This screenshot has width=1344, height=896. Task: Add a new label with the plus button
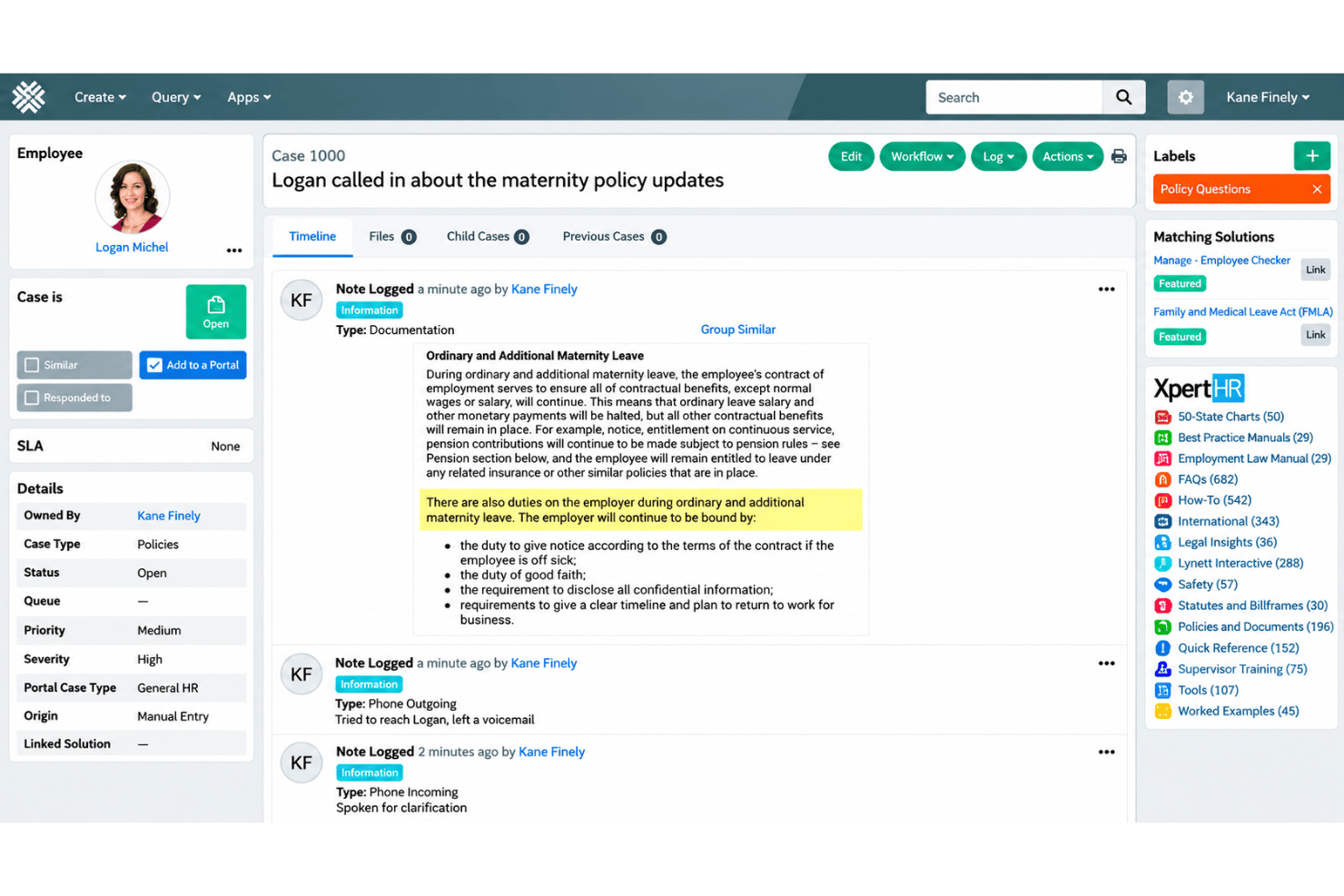click(1311, 156)
